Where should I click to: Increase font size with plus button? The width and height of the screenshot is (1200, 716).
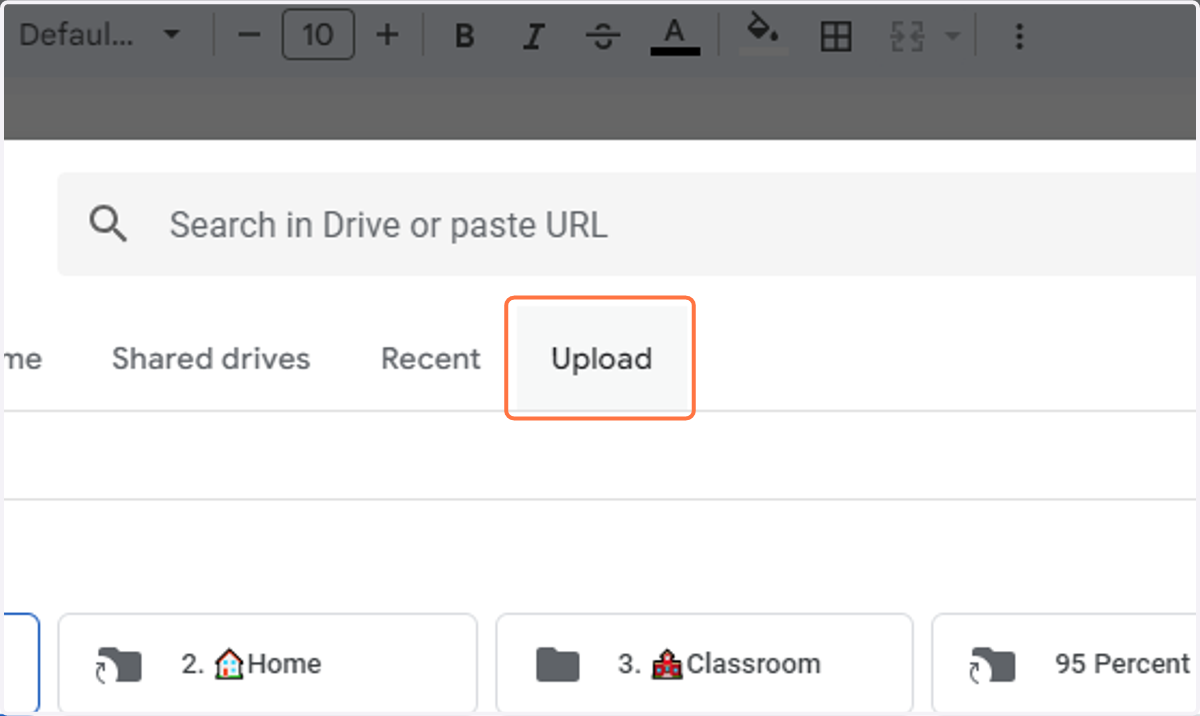tap(387, 36)
